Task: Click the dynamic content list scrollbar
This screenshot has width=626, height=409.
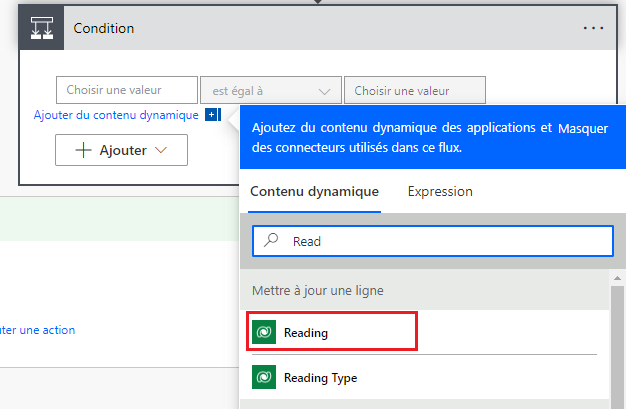Action: 617,347
